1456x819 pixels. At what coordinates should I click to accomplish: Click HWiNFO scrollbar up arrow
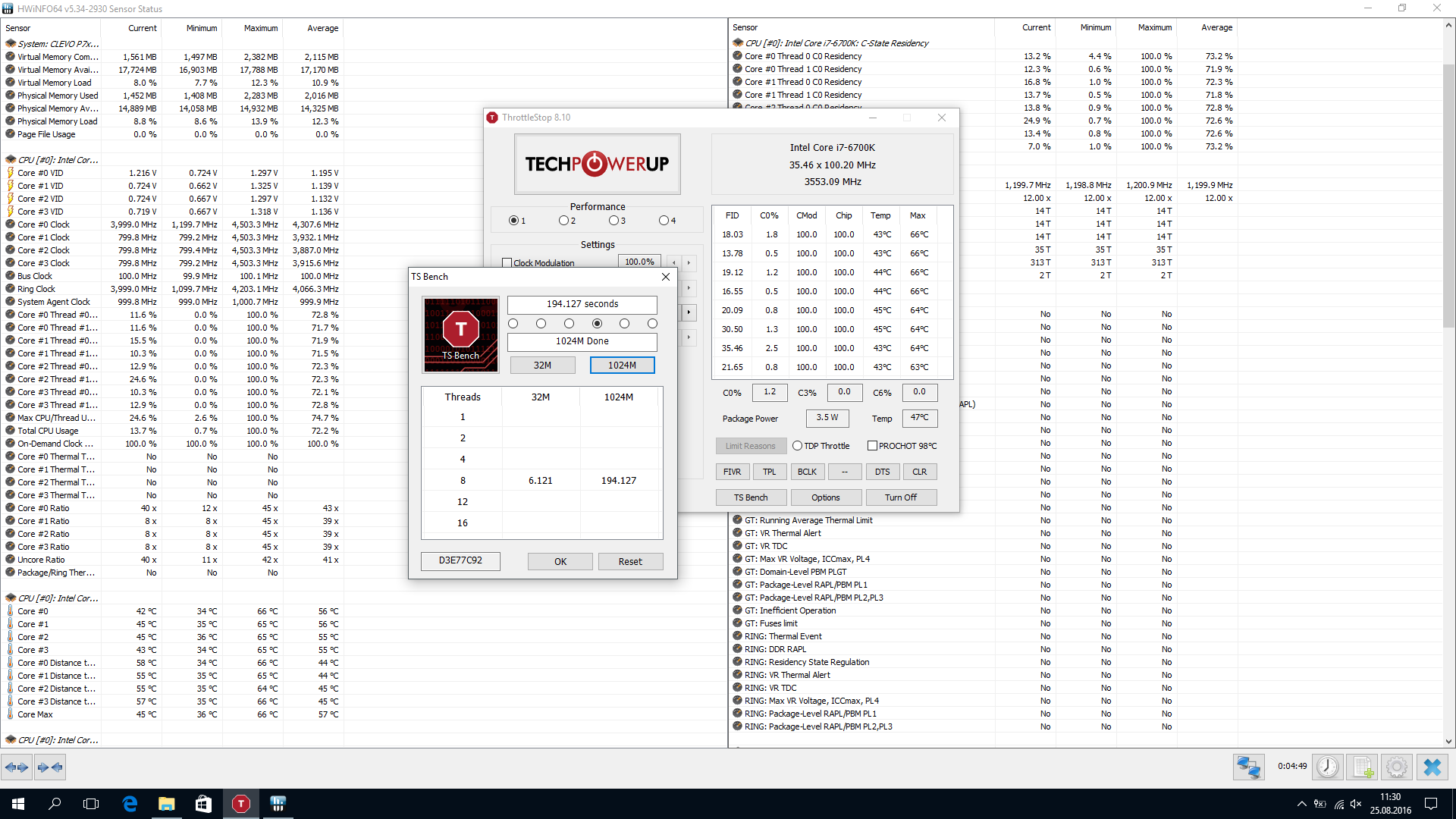[1448, 25]
